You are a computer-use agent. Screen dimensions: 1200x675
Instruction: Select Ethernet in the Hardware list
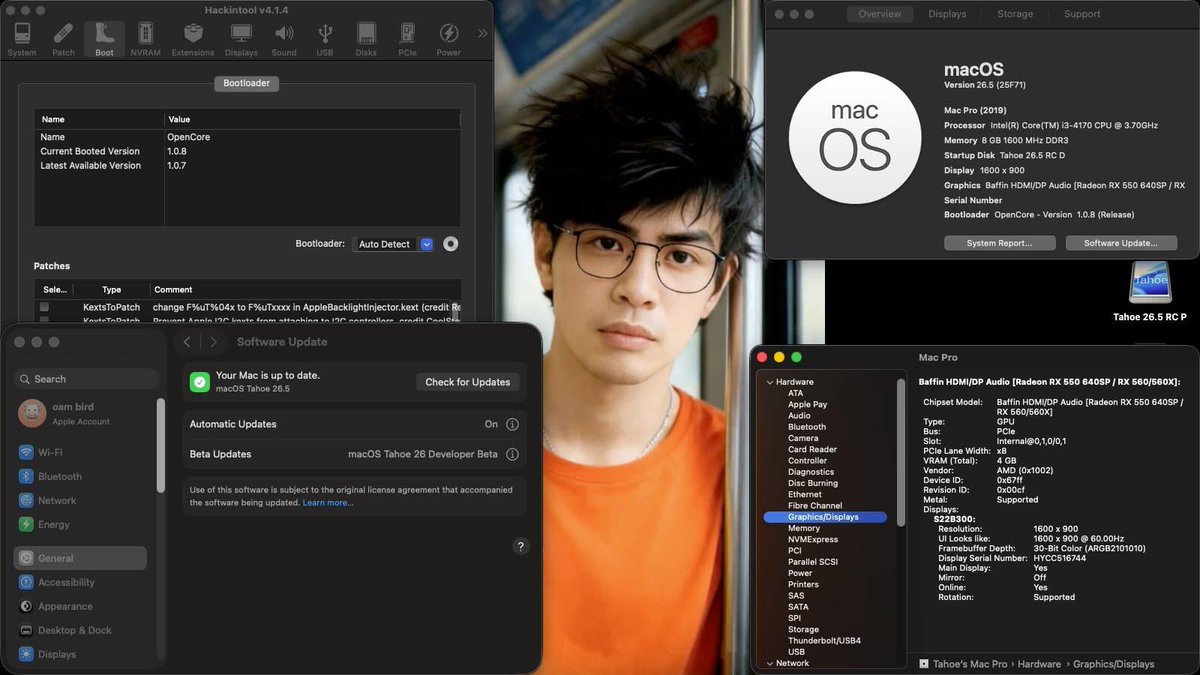coord(805,494)
